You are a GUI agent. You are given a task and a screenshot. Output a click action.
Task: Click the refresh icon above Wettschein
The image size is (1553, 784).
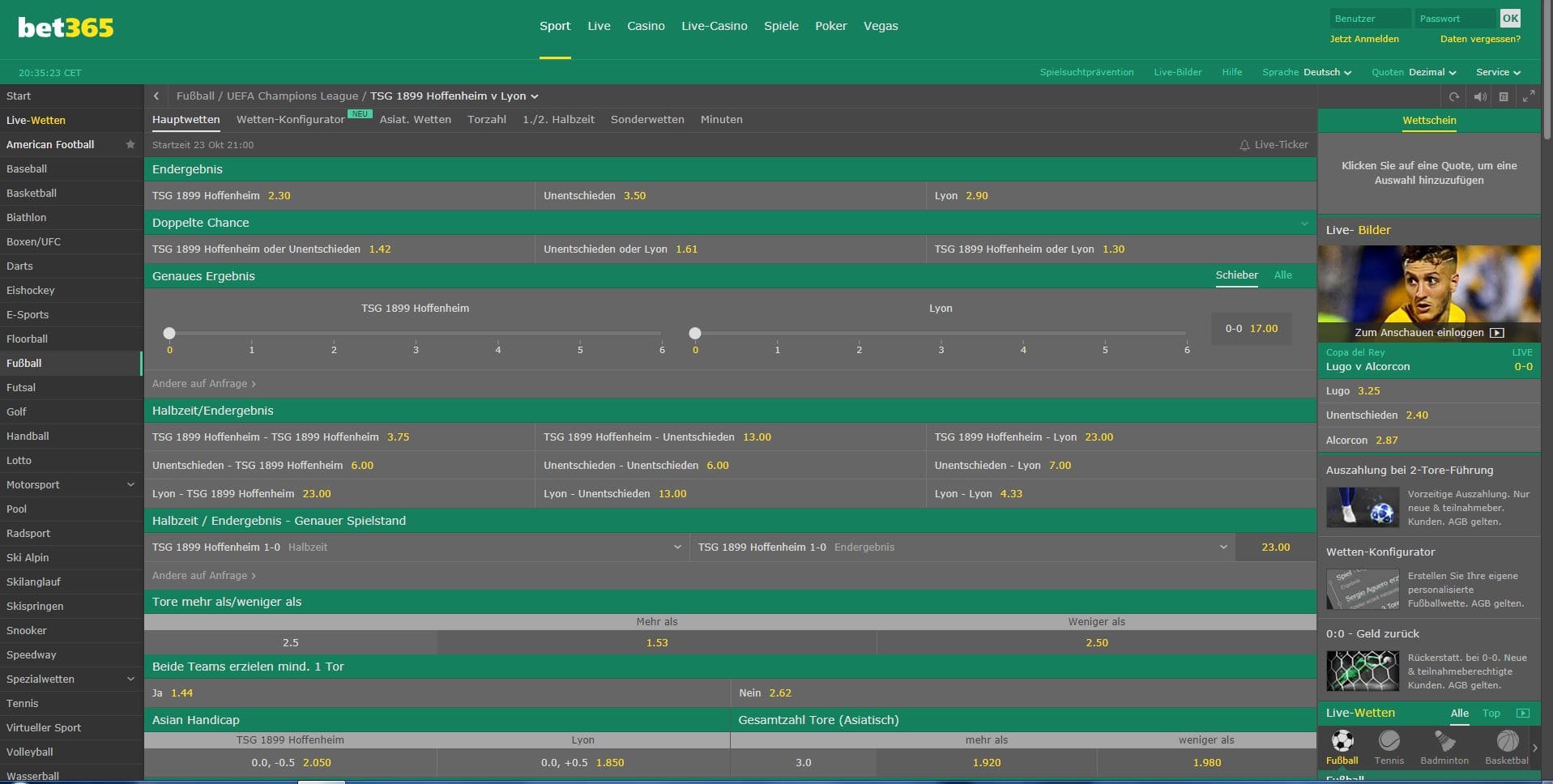click(1454, 96)
